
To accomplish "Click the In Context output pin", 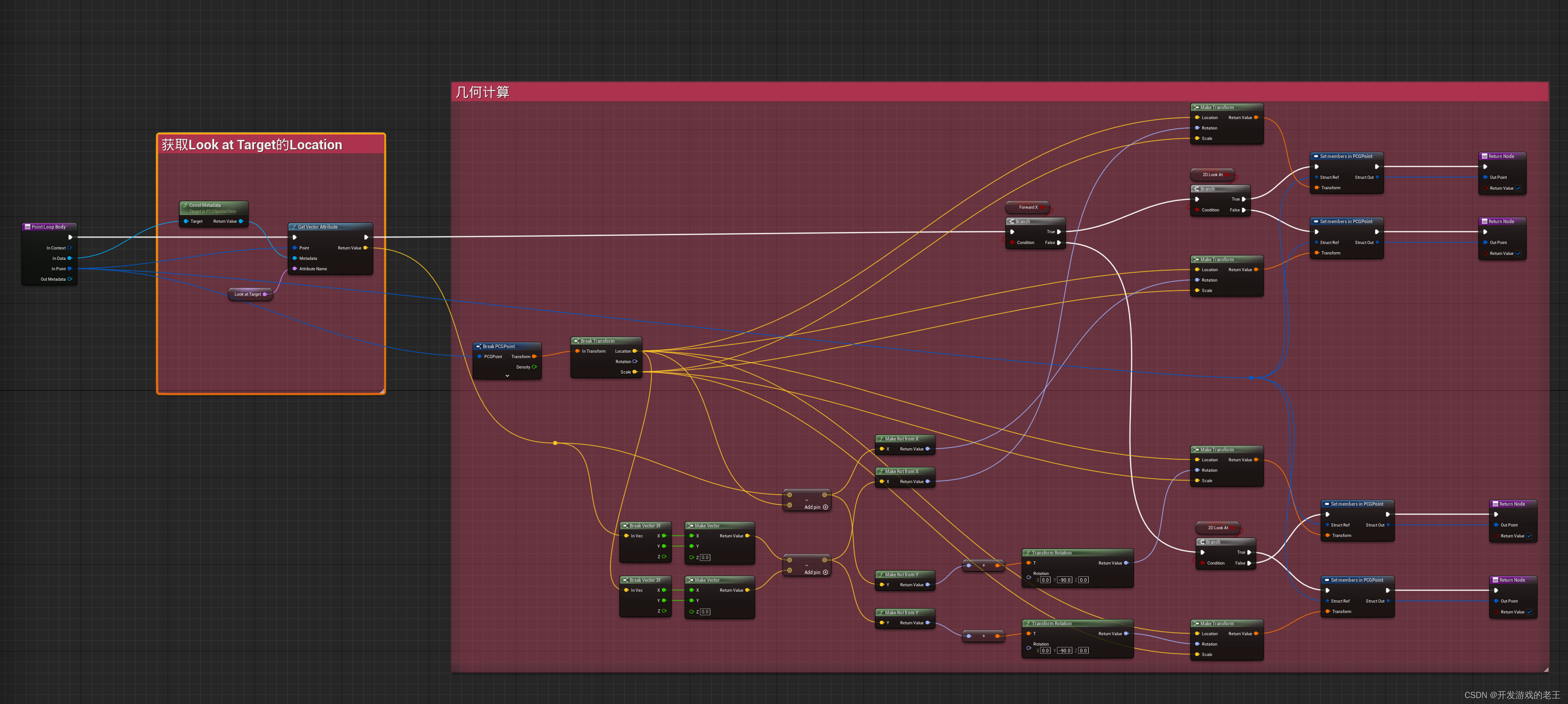I will pyautogui.click(x=69, y=248).
